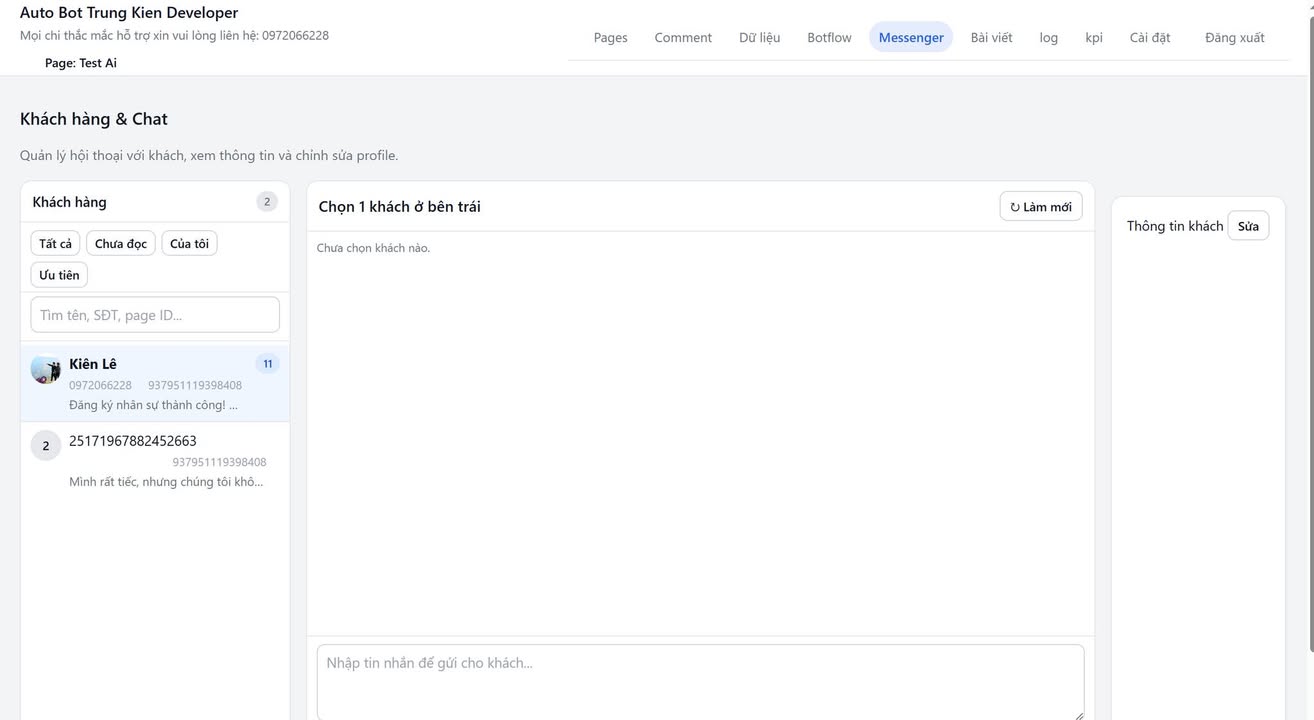Open conversation with customer 25171967882452663
The image size is (1314, 720).
pos(155,460)
